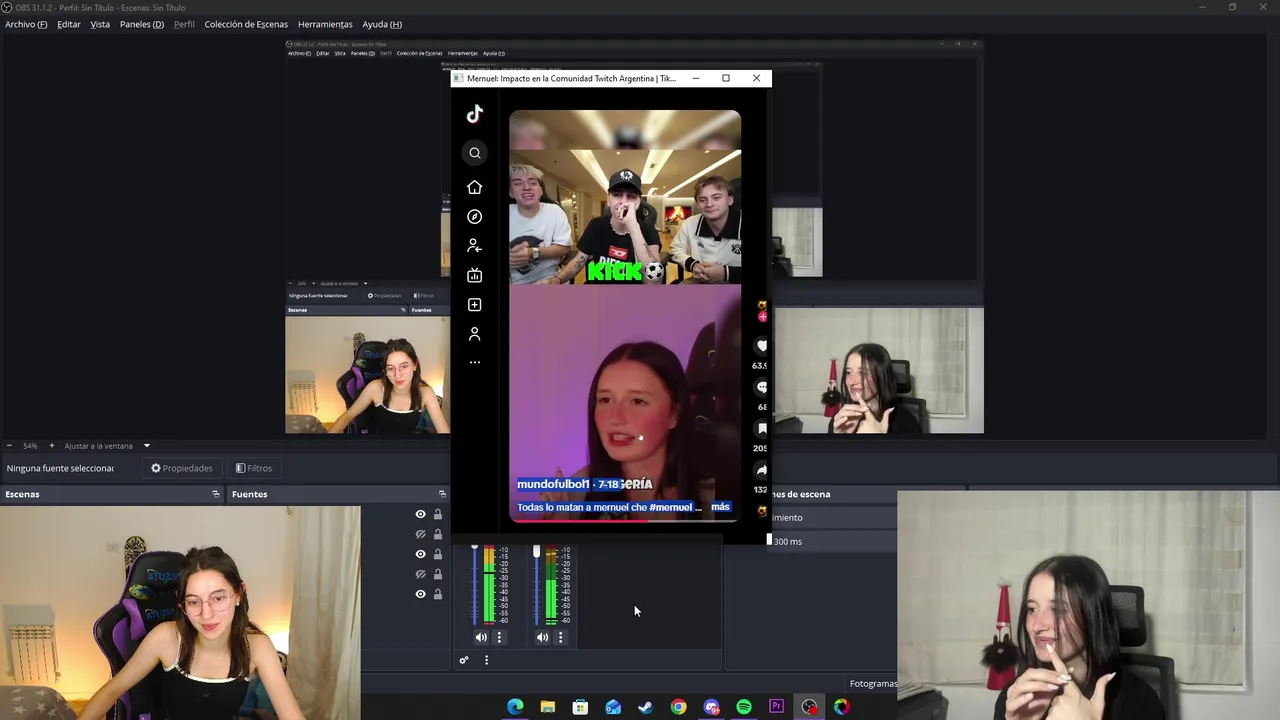This screenshot has height=720, width=1280.
Task: Open advanced audio properties gear in mixer
Action: pyautogui.click(x=464, y=660)
